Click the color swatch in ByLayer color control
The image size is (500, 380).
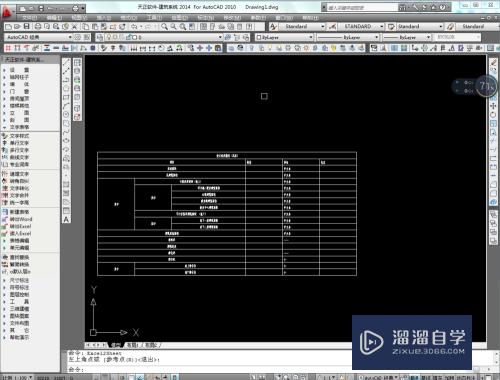pos(259,37)
